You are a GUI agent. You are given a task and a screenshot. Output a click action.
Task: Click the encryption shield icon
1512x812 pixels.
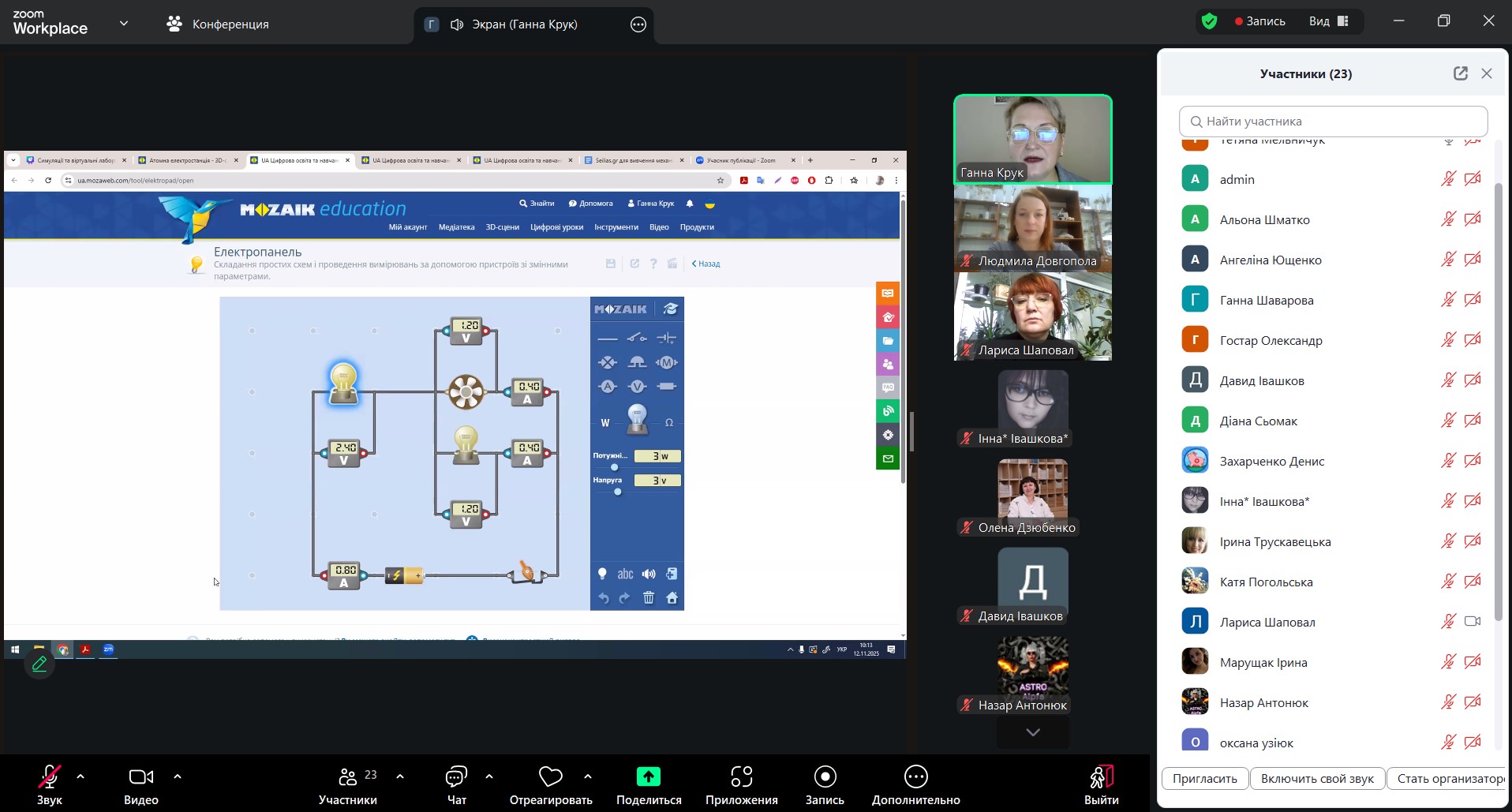[1209, 21]
